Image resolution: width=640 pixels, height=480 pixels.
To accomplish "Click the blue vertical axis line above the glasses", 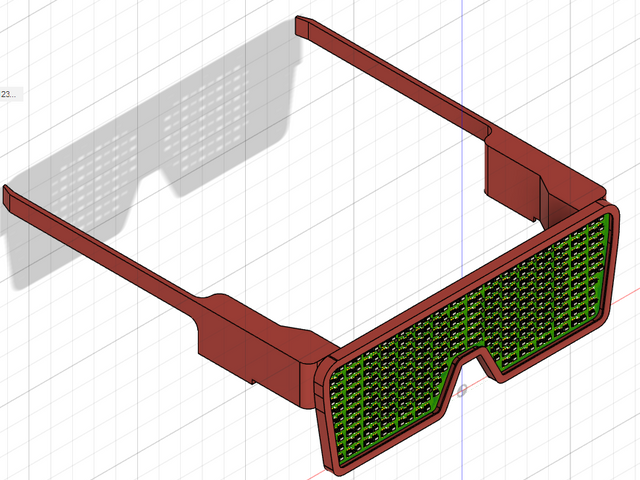I will tap(462, 60).
